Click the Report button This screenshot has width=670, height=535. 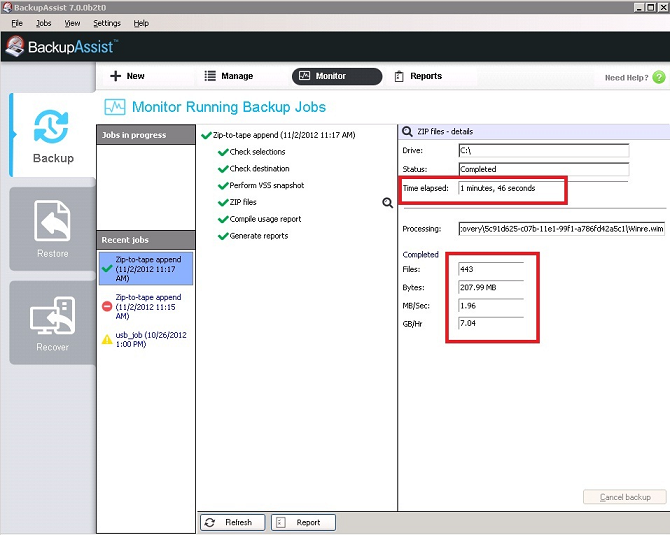[x=303, y=522]
